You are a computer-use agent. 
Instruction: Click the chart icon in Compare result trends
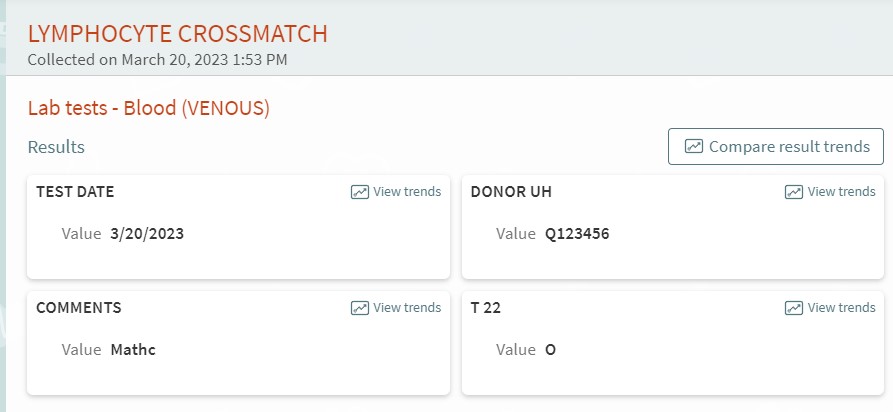pyautogui.click(x=694, y=146)
